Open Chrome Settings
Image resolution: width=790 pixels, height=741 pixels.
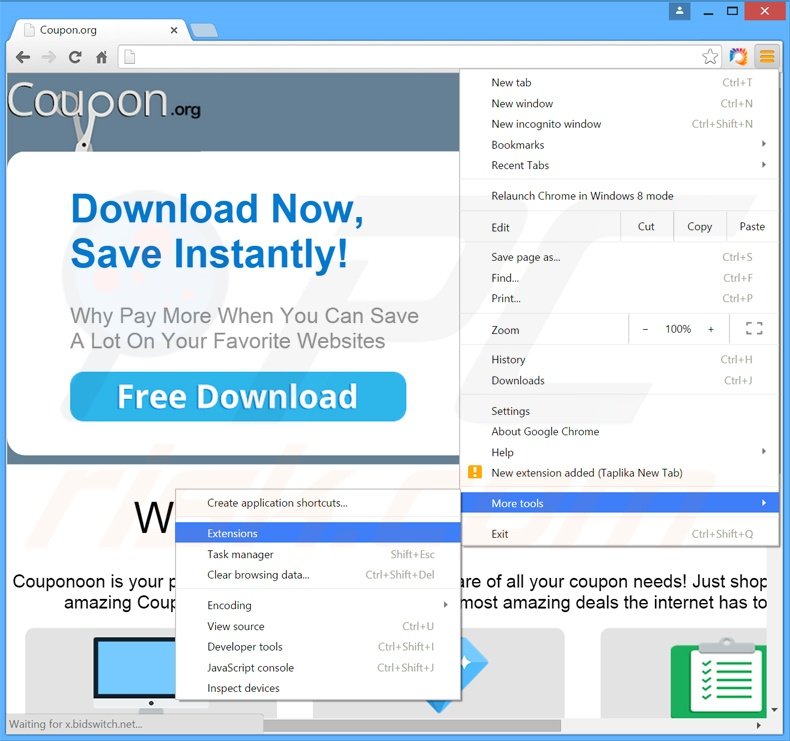point(620,411)
